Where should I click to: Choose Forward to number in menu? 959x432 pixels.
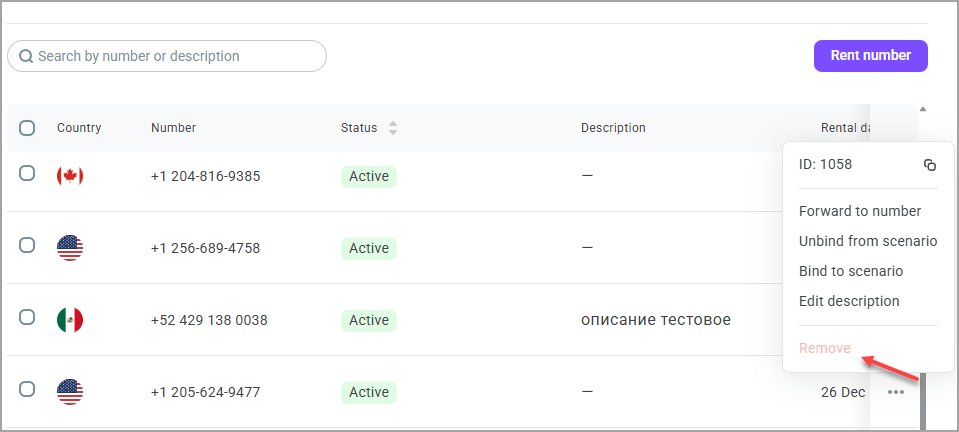click(x=860, y=211)
